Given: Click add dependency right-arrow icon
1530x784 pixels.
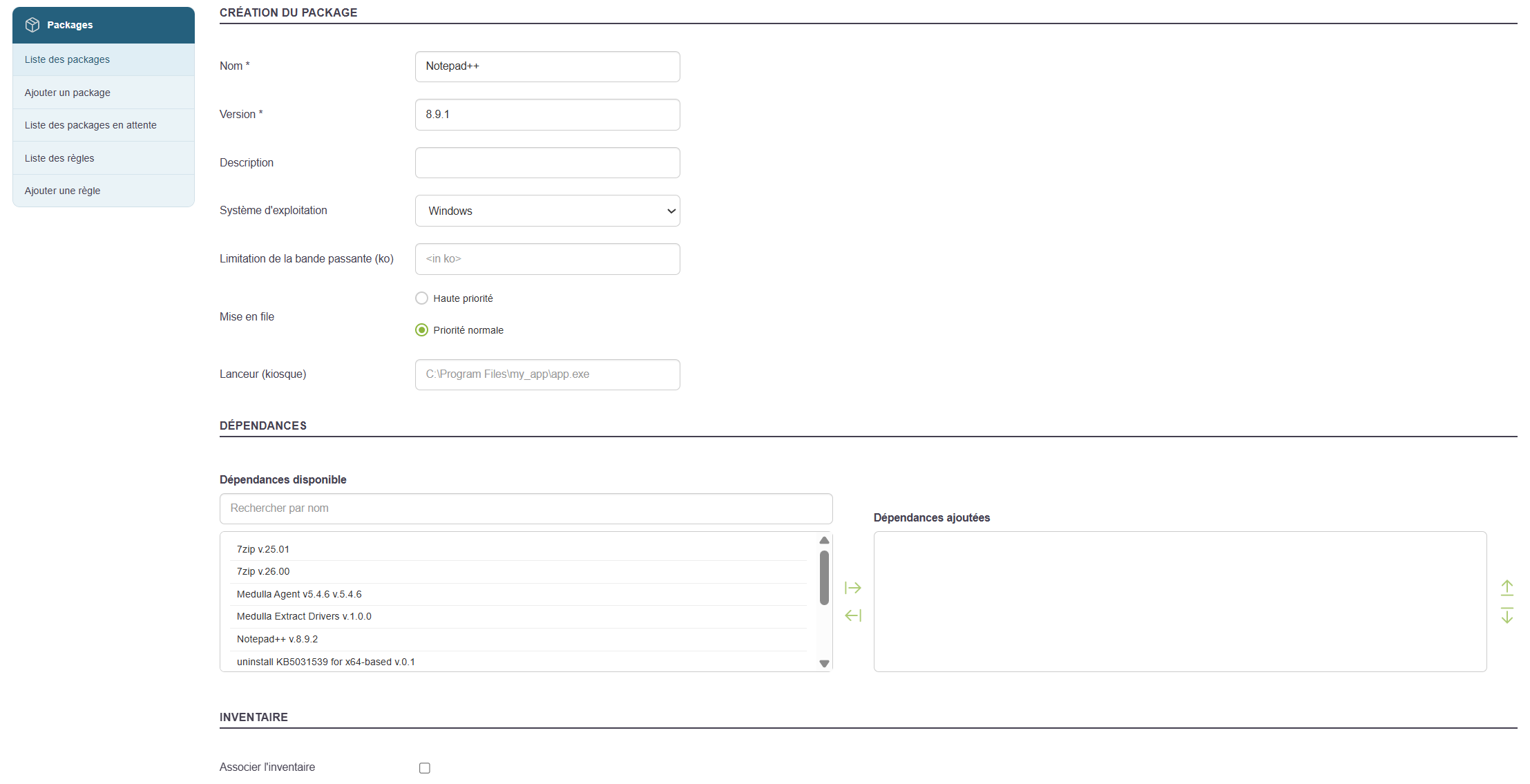Looking at the screenshot, I should coord(853,588).
